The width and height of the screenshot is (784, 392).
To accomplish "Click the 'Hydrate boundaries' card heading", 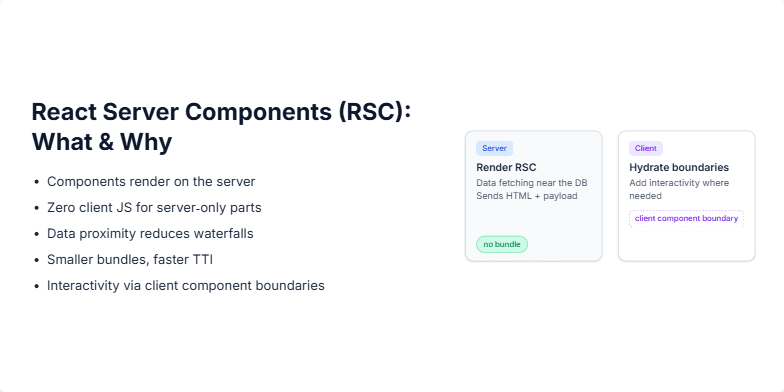I will point(679,168).
